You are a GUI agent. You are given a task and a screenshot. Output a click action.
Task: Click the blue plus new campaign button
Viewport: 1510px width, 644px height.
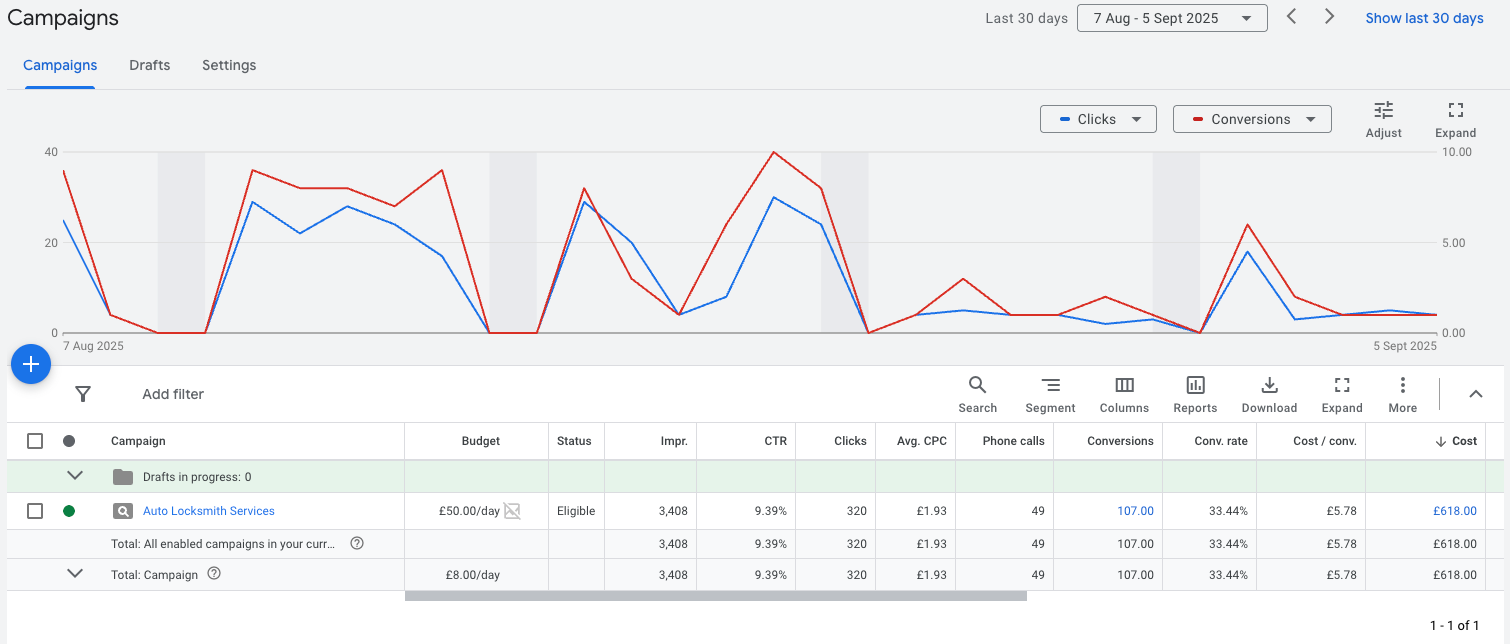tap(31, 365)
